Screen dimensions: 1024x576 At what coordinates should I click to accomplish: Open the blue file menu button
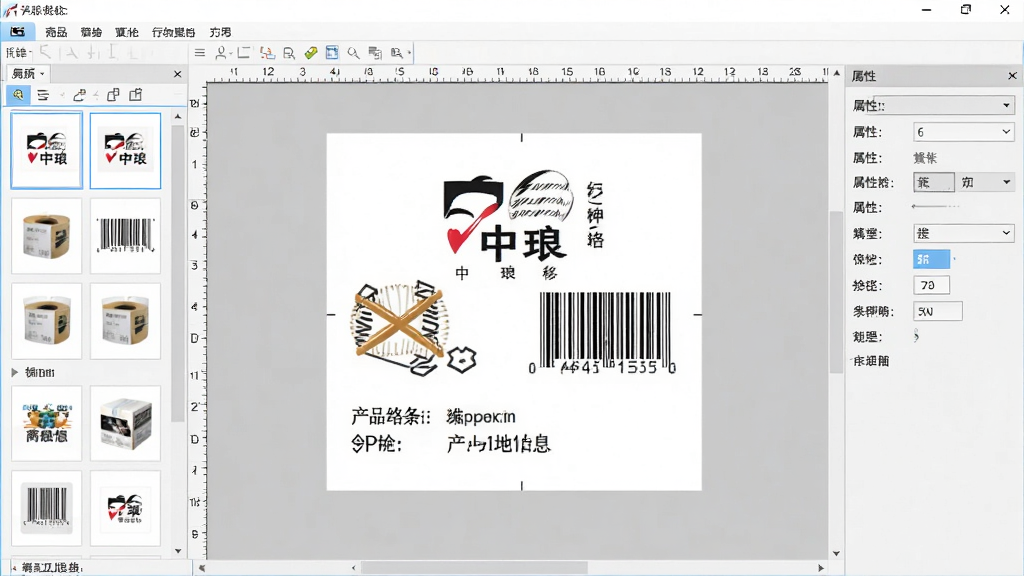(x=18, y=31)
